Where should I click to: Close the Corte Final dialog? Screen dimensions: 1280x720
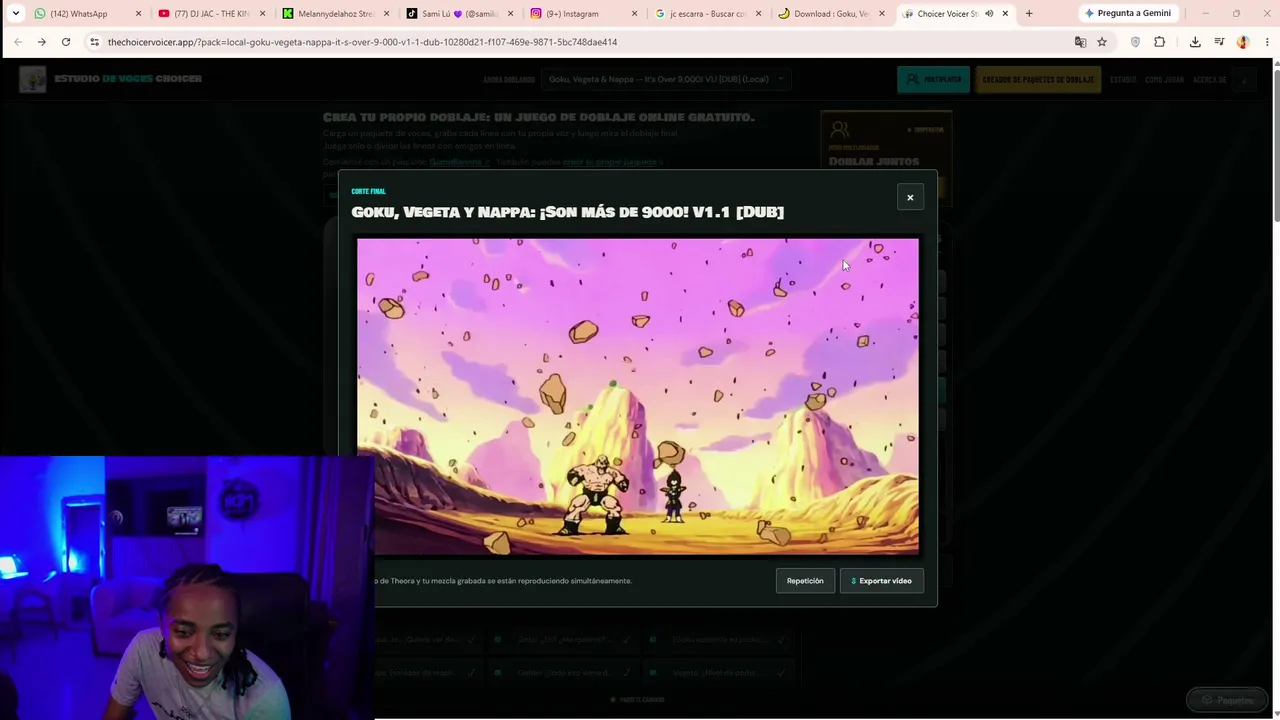coord(910,197)
